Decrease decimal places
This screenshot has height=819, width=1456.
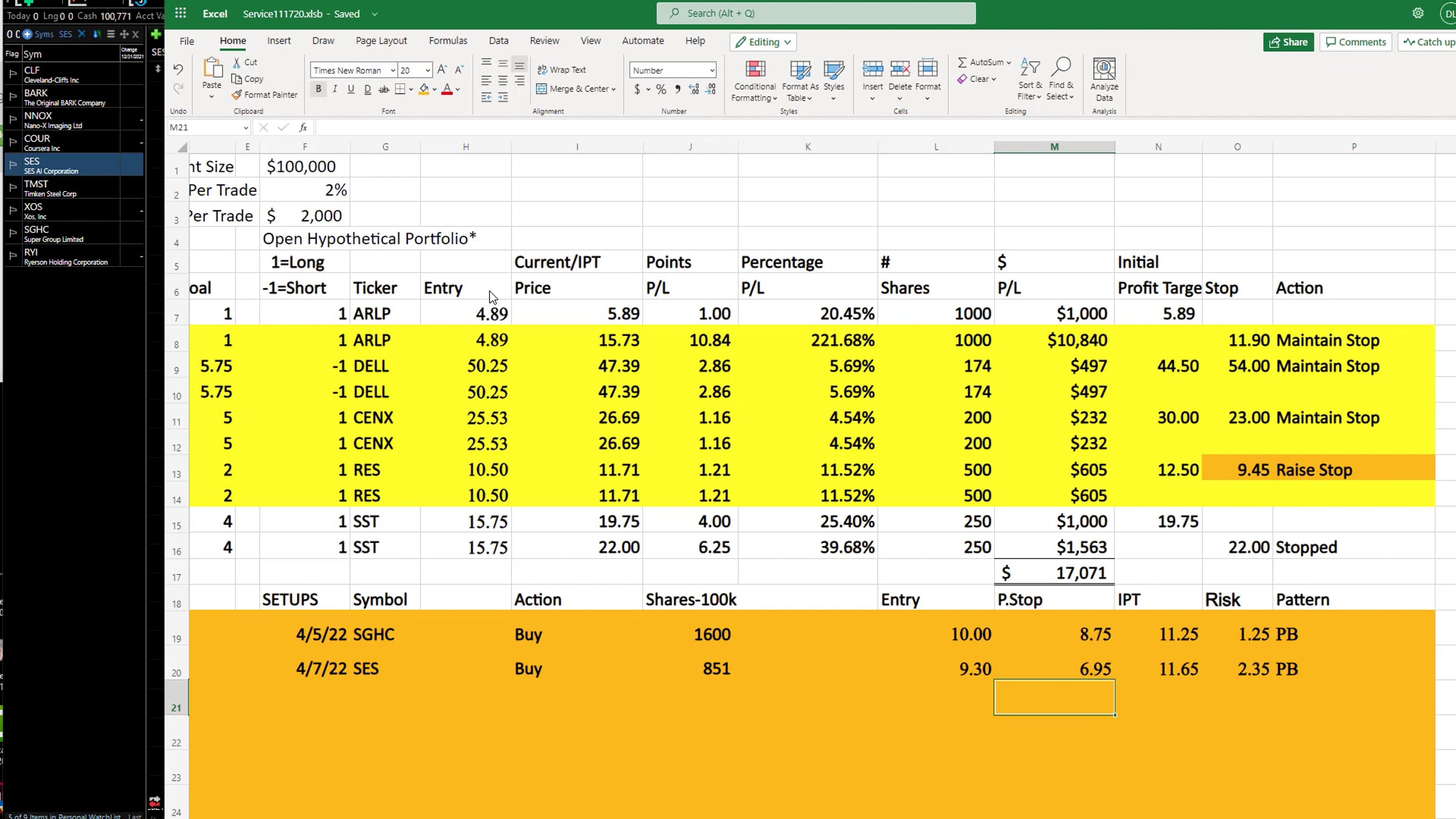[x=711, y=89]
